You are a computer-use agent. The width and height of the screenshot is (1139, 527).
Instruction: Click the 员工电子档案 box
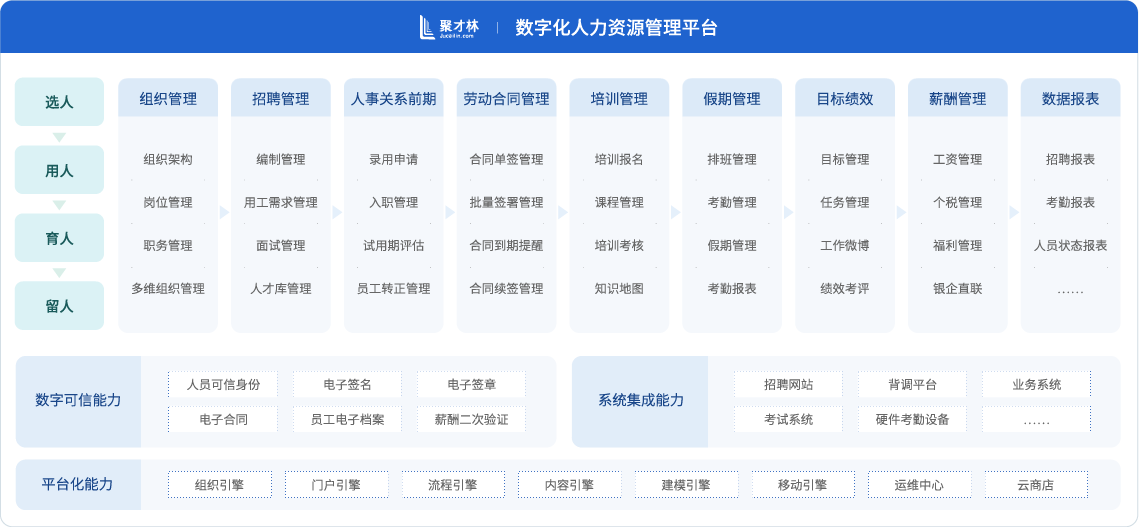click(347, 419)
